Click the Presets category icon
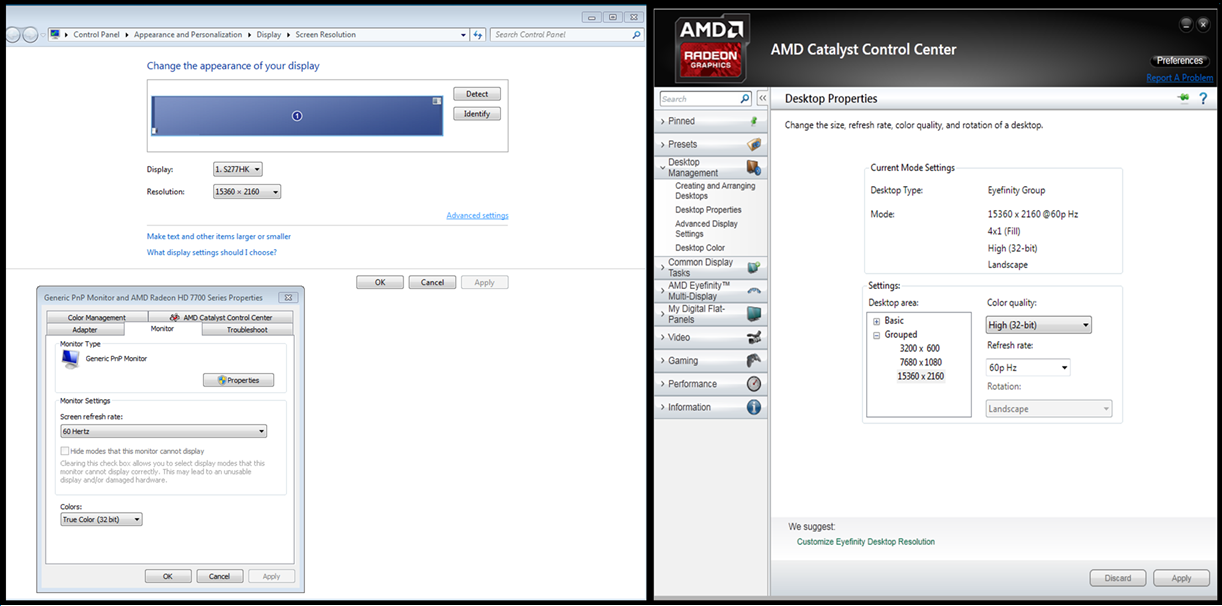Viewport: 1222px width, 606px height. pyautogui.click(x=754, y=144)
